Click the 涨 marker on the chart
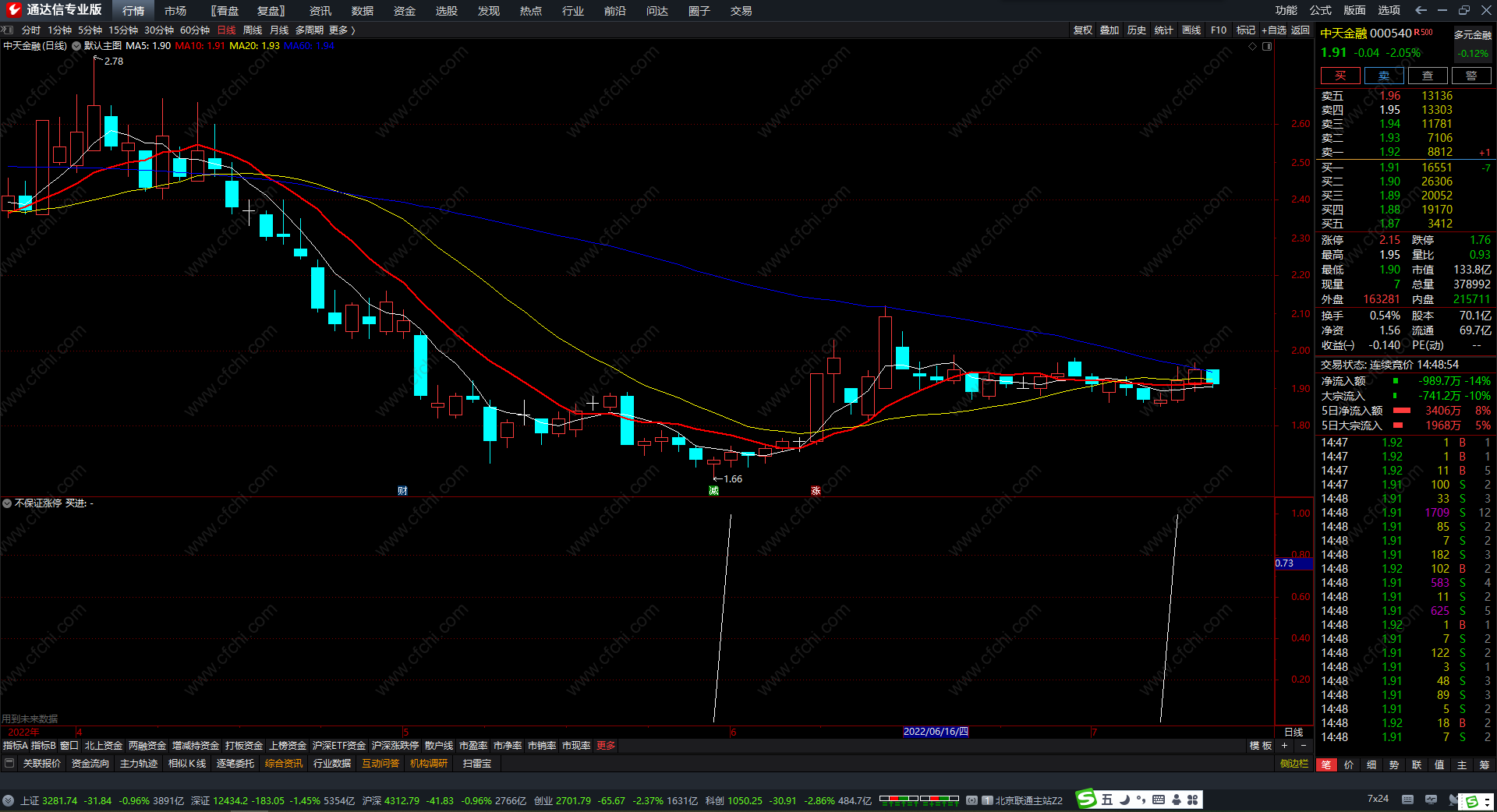1497x812 pixels. click(x=816, y=490)
